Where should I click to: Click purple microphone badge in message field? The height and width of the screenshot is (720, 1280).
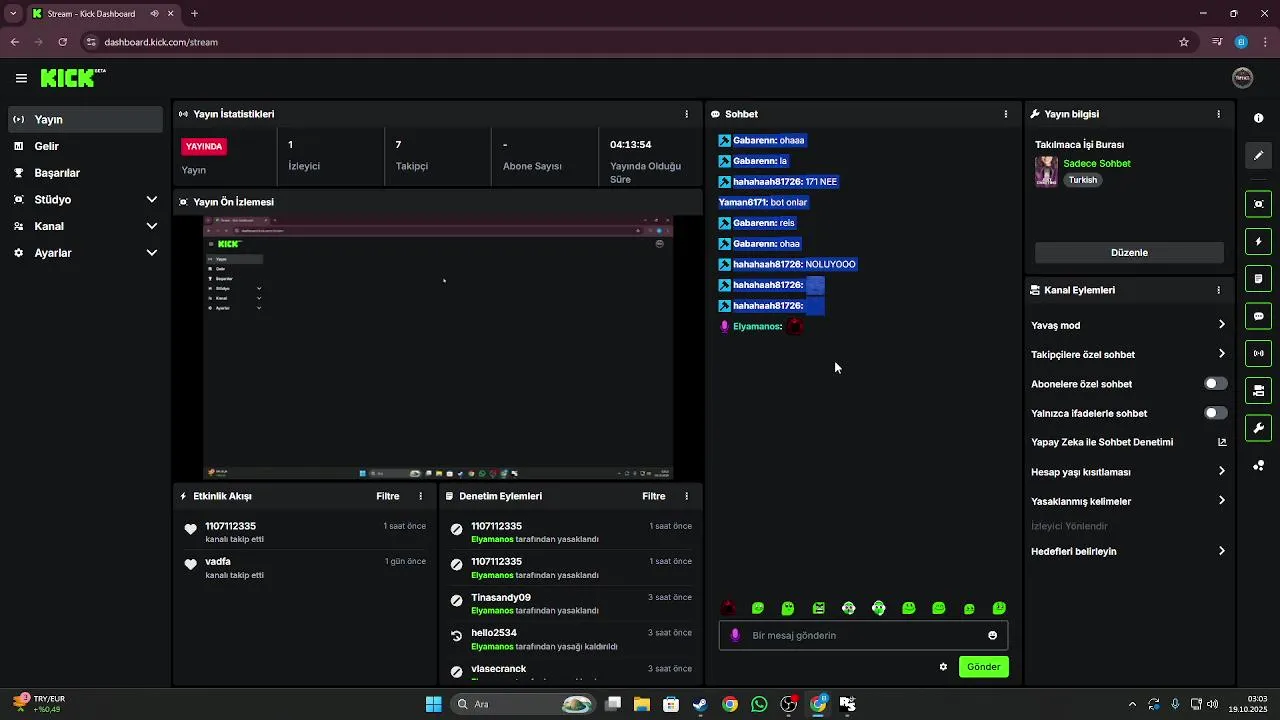coord(735,635)
